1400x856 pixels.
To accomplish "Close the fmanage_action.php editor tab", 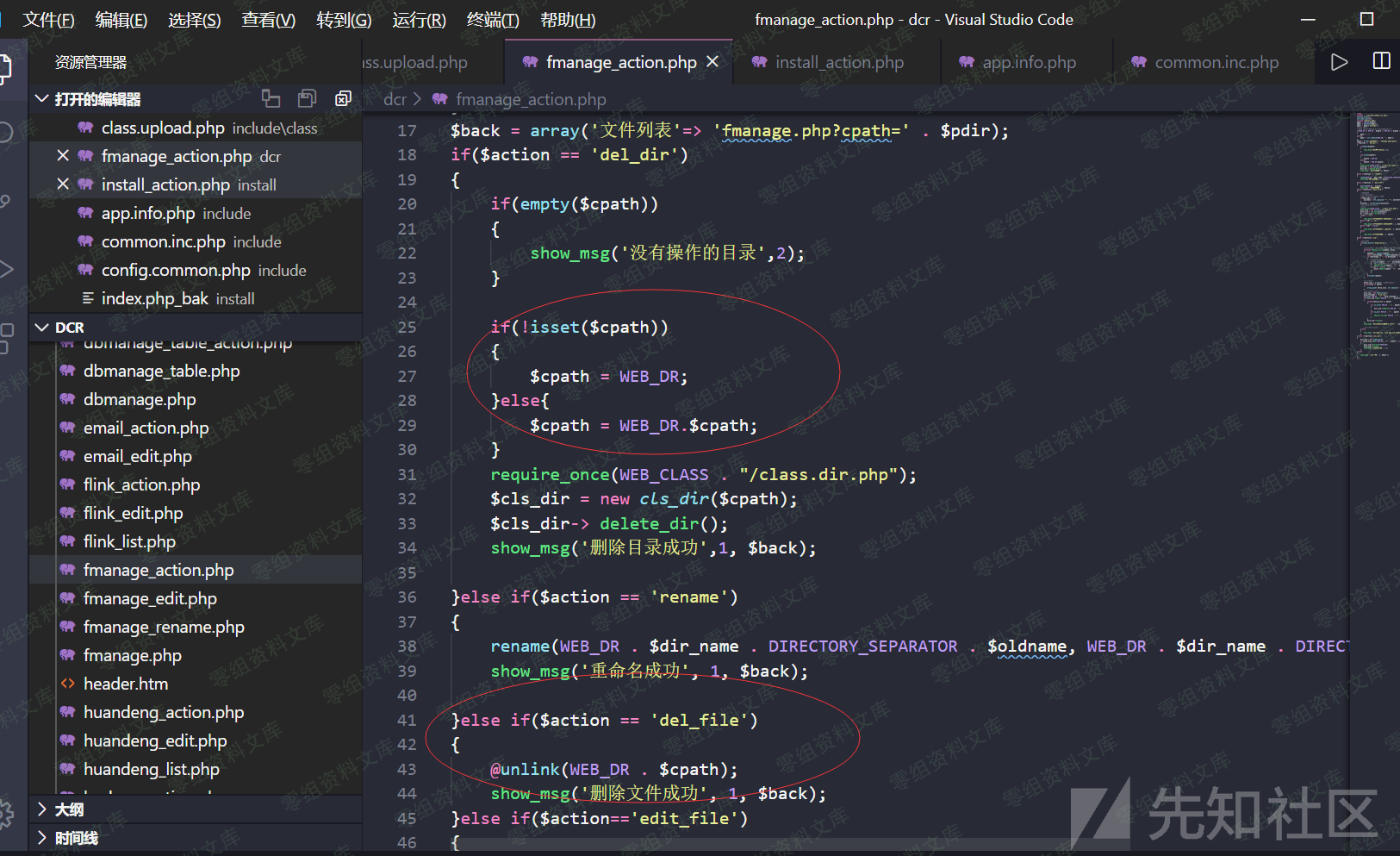I will [x=712, y=62].
